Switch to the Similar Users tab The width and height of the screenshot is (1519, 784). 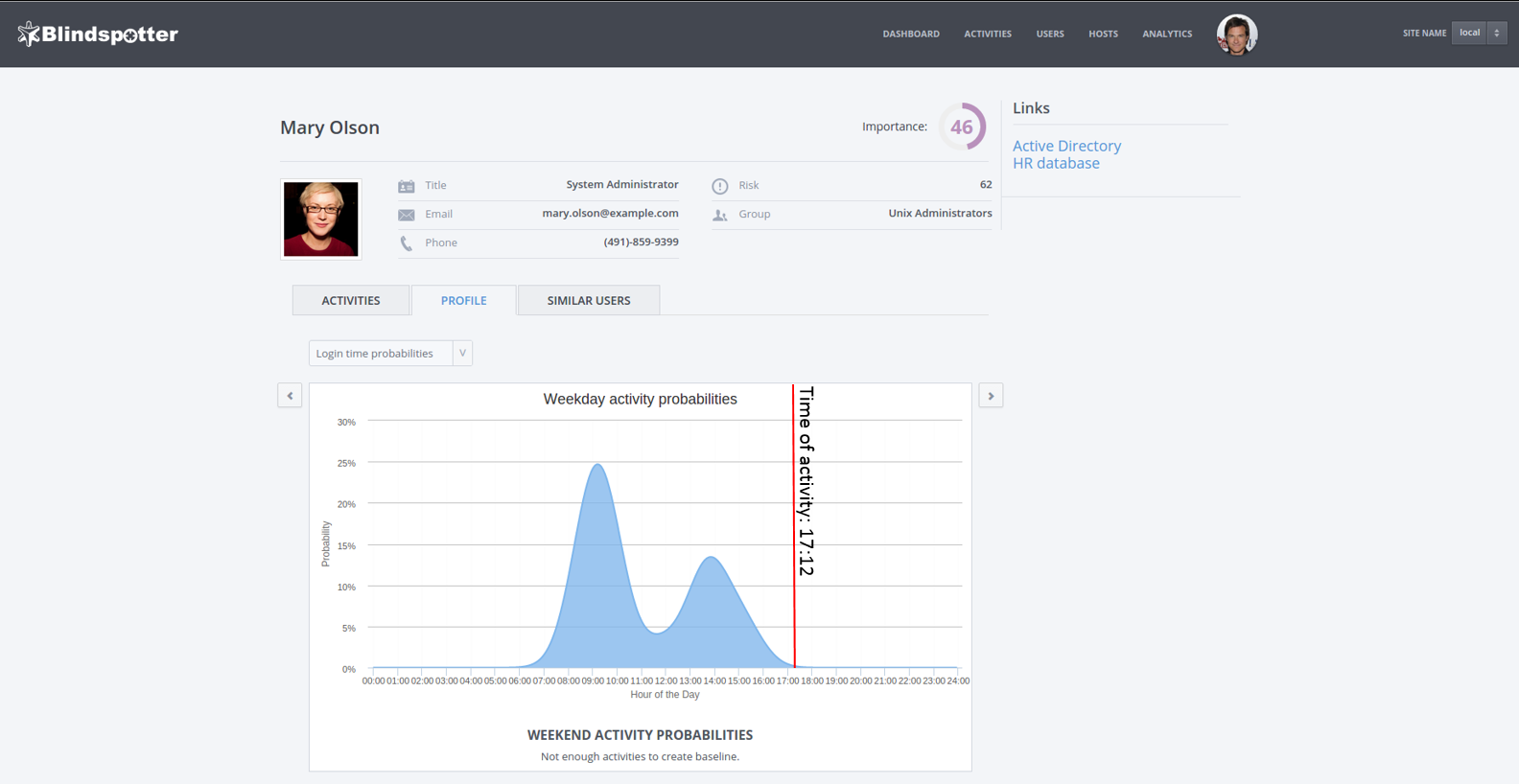[x=589, y=300]
